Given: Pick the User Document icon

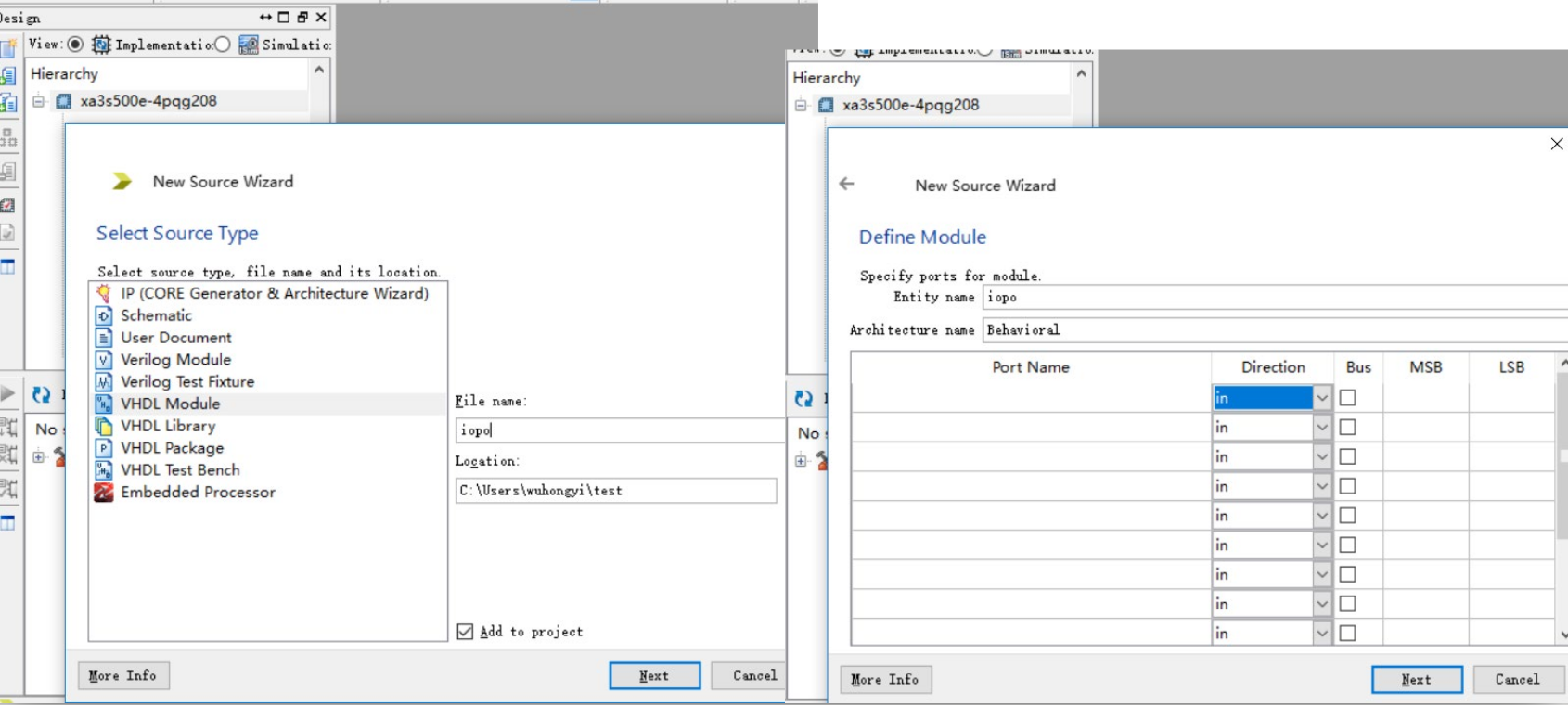Looking at the screenshot, I should [x=104, y=338].
